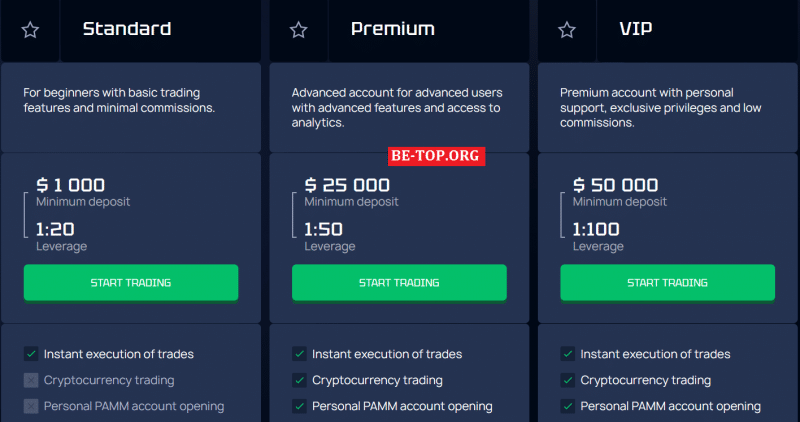The width and height of the screenshot is (800, 422).
Task: Click the $ 50 000 minimum deposit amount
Action: [615, 185]
